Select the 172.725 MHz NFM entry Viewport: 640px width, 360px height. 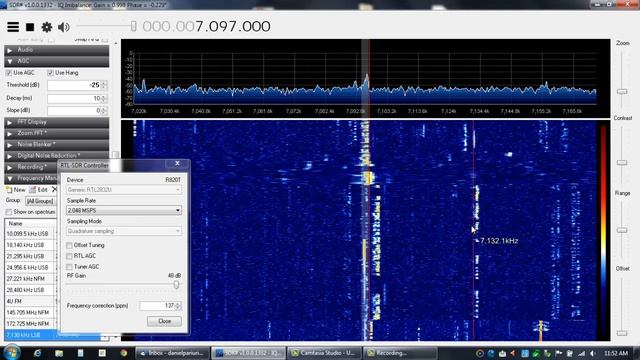[31, 324]
